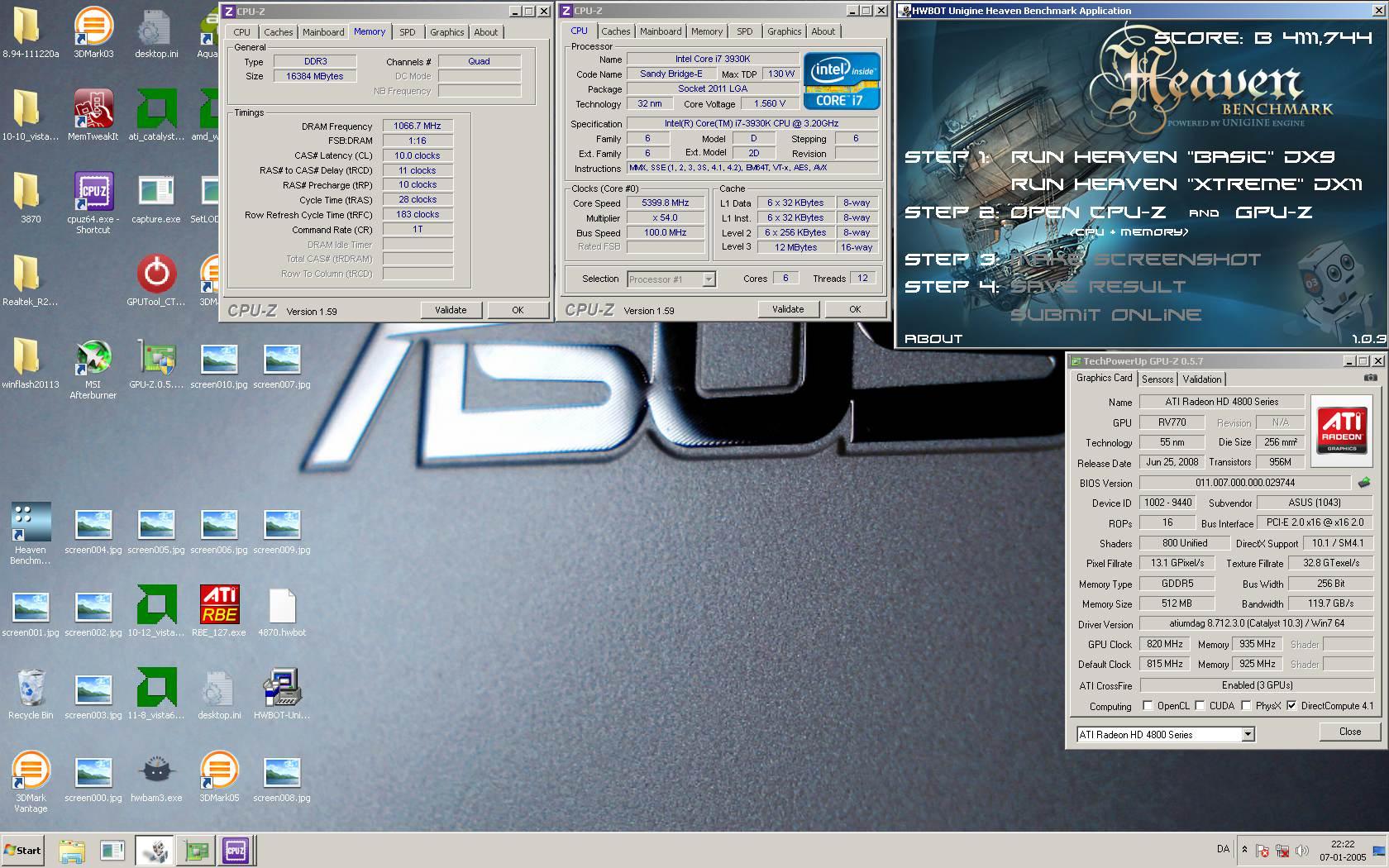Click OK in the Memory CPU-Z window
This screenshot has width=1389, height=868.
coord(518,310)
